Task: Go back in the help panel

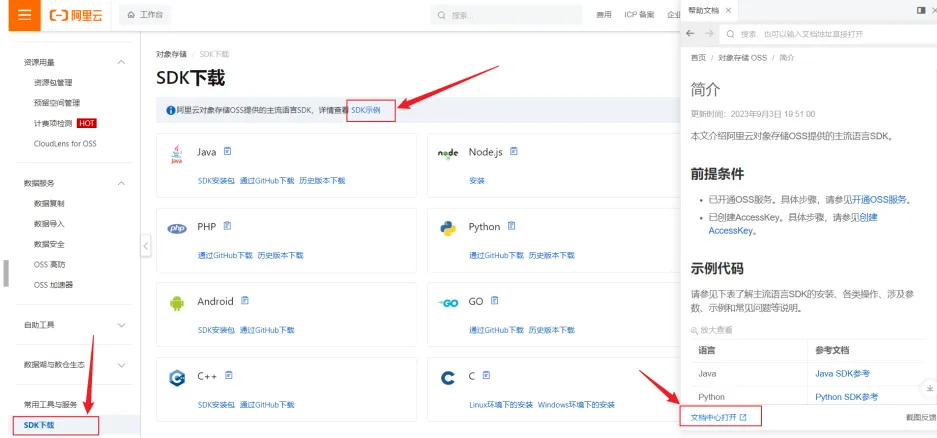Action: (690, 33)
